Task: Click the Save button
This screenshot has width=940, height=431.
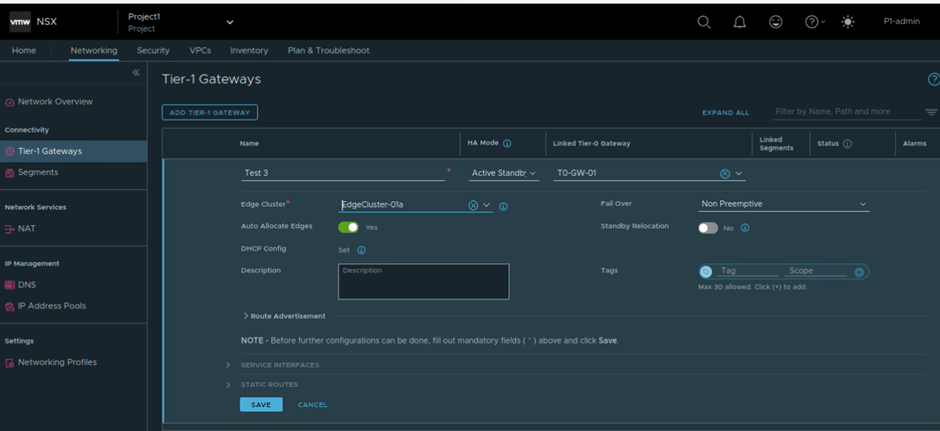Action: tap(261, 405)
